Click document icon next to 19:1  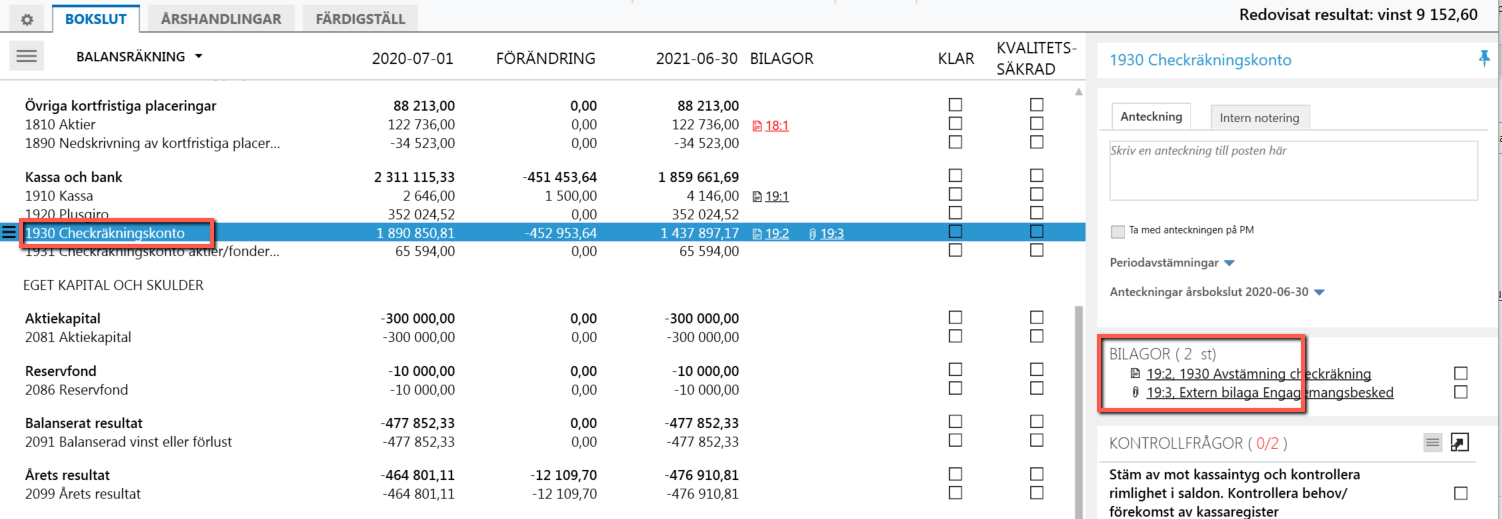[757, 197]
